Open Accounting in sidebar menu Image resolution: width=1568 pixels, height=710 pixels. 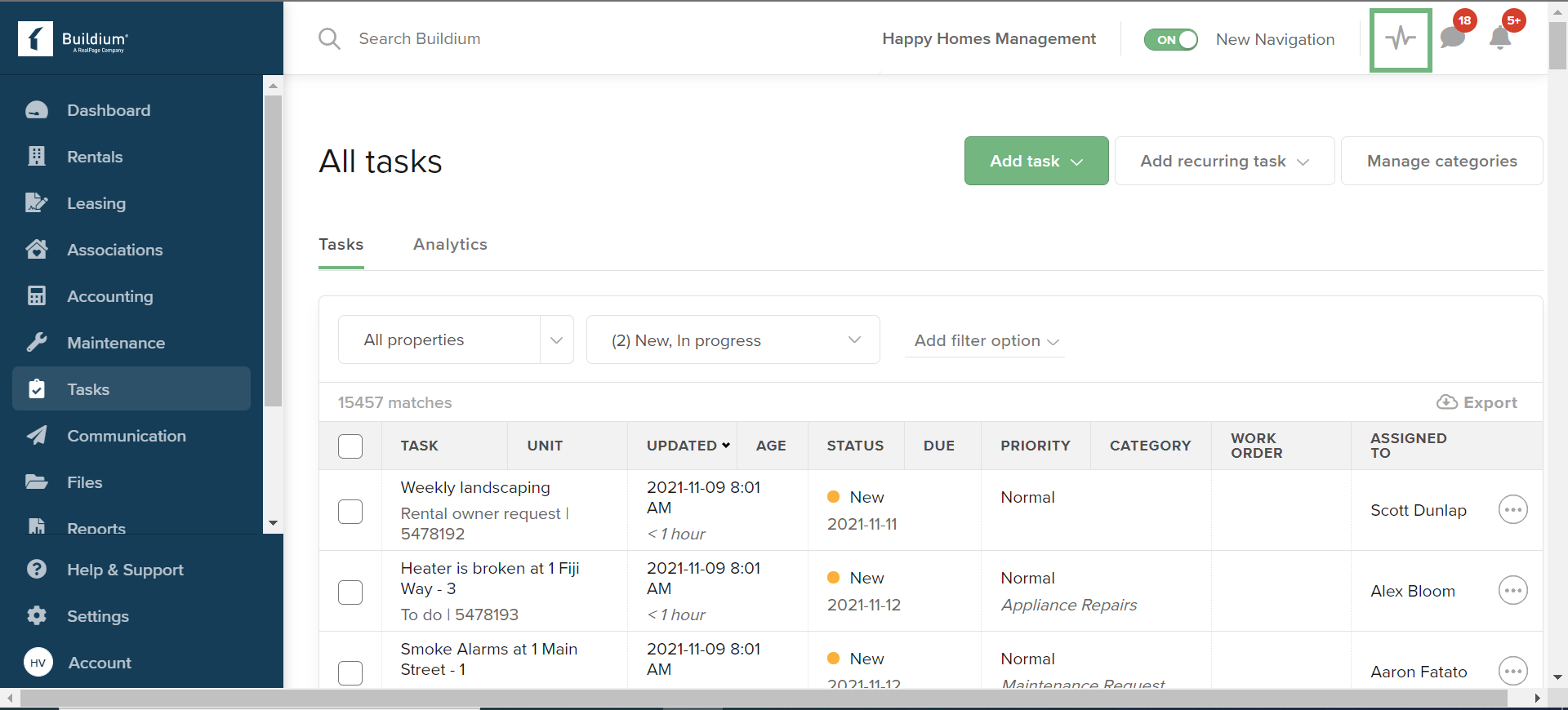tap(131, 296)
